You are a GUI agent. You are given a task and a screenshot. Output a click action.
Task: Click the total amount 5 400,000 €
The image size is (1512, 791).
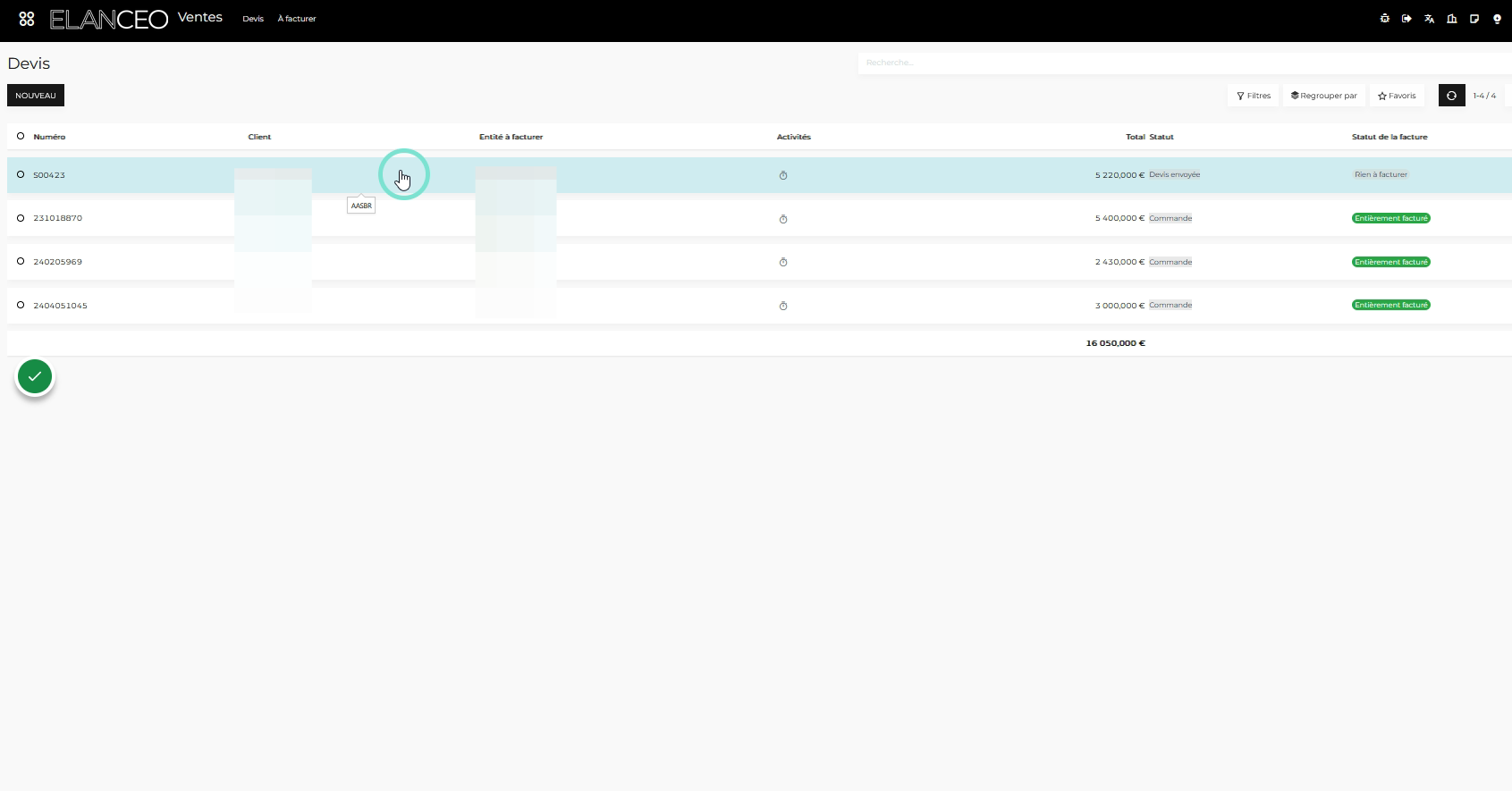1119,218
